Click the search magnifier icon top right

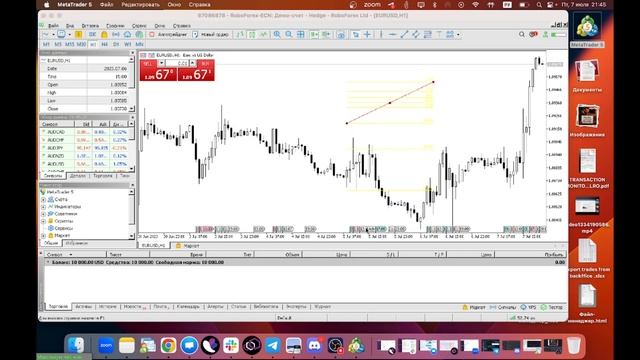coord(522,35)
